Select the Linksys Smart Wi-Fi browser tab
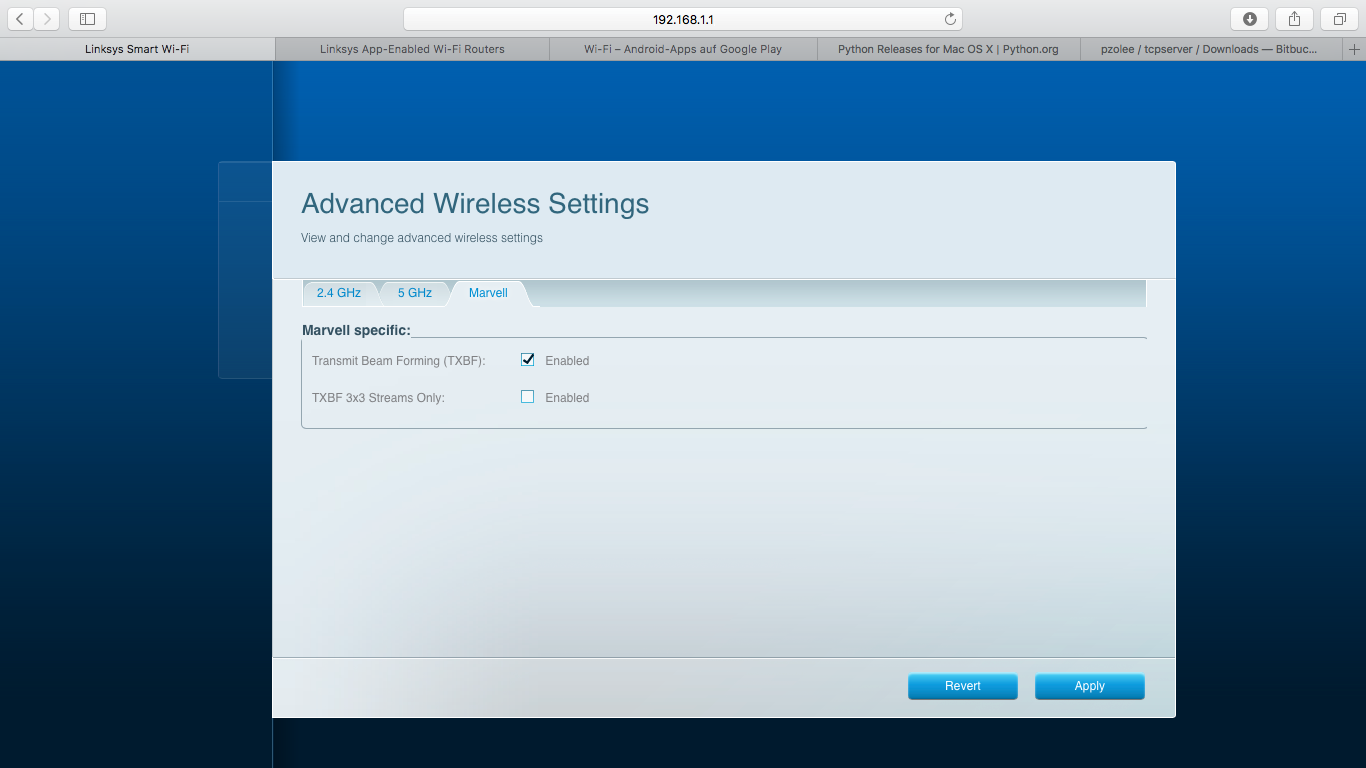1366x768 pixels. click(x=136, y=48)
